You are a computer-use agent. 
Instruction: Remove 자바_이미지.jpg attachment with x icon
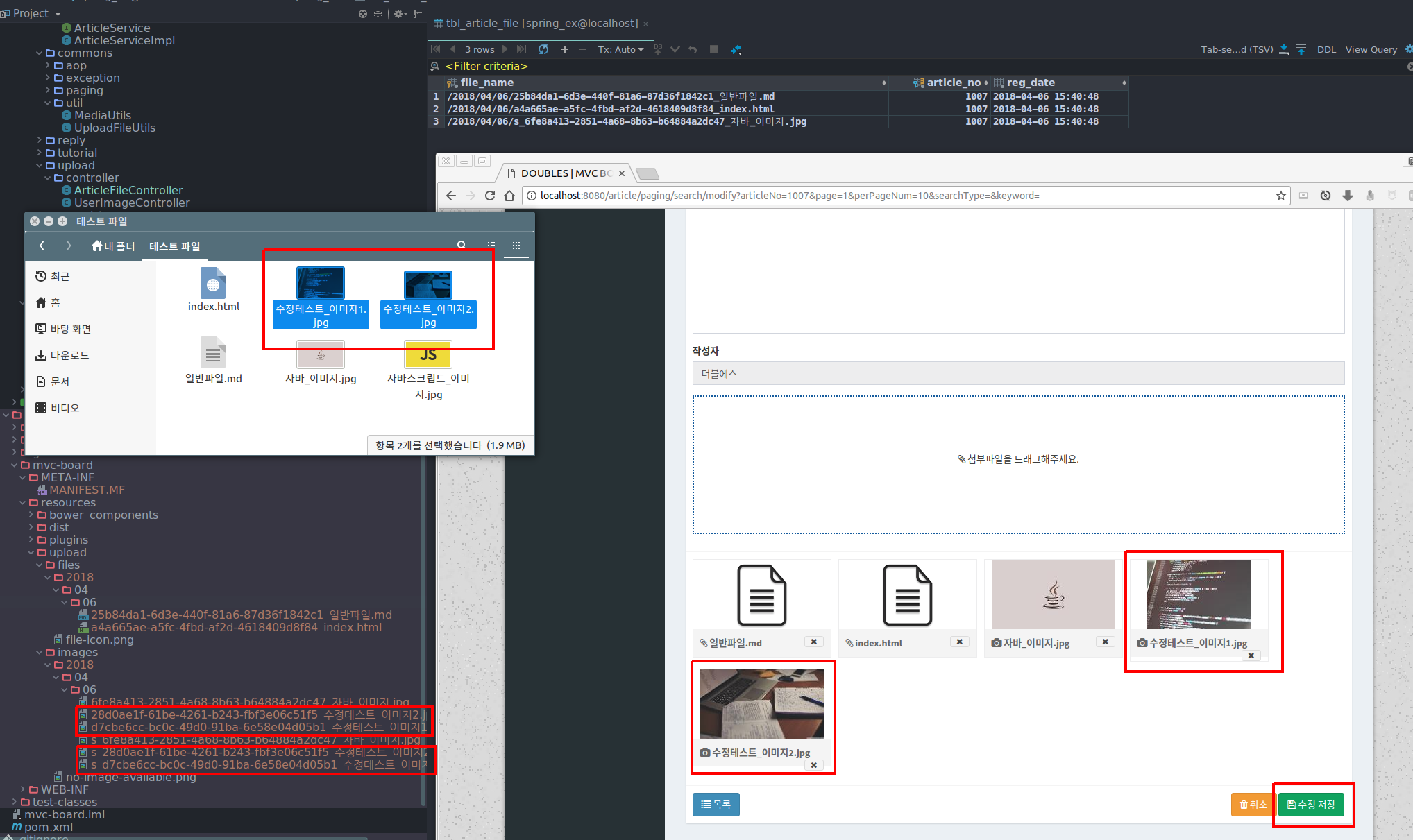1105,642
